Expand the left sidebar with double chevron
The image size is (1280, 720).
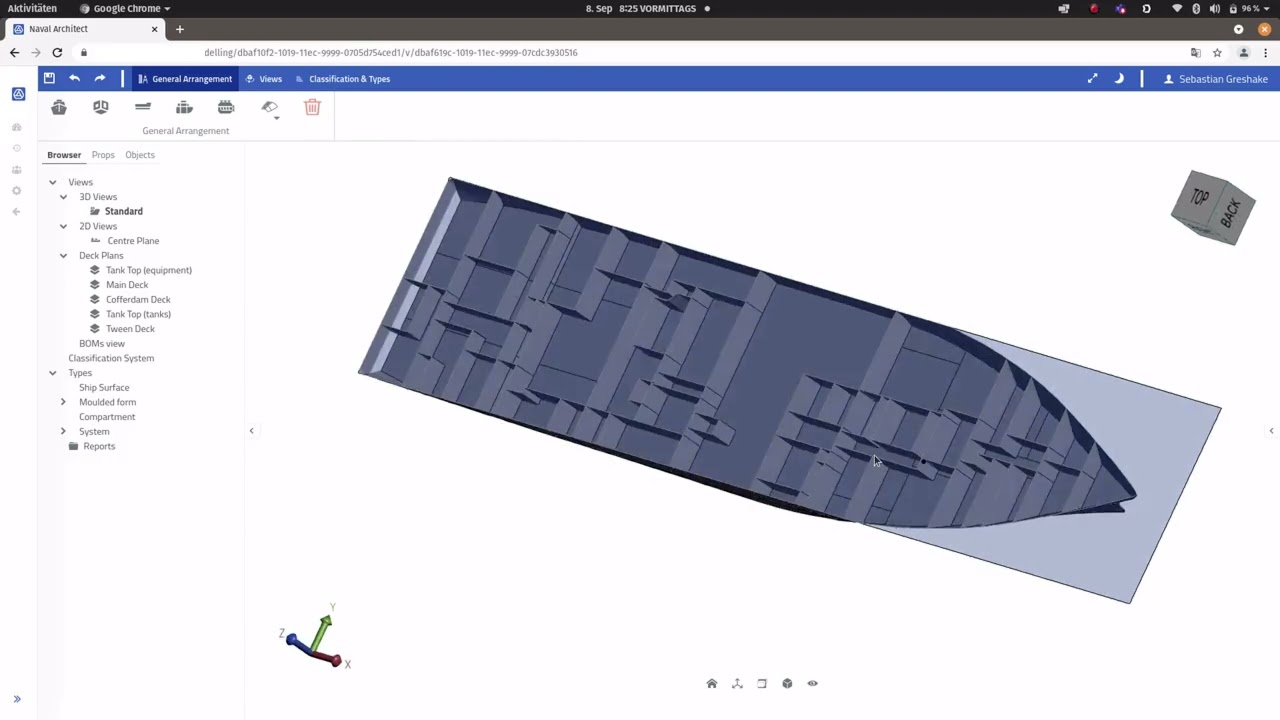click(x=17, y=699)
